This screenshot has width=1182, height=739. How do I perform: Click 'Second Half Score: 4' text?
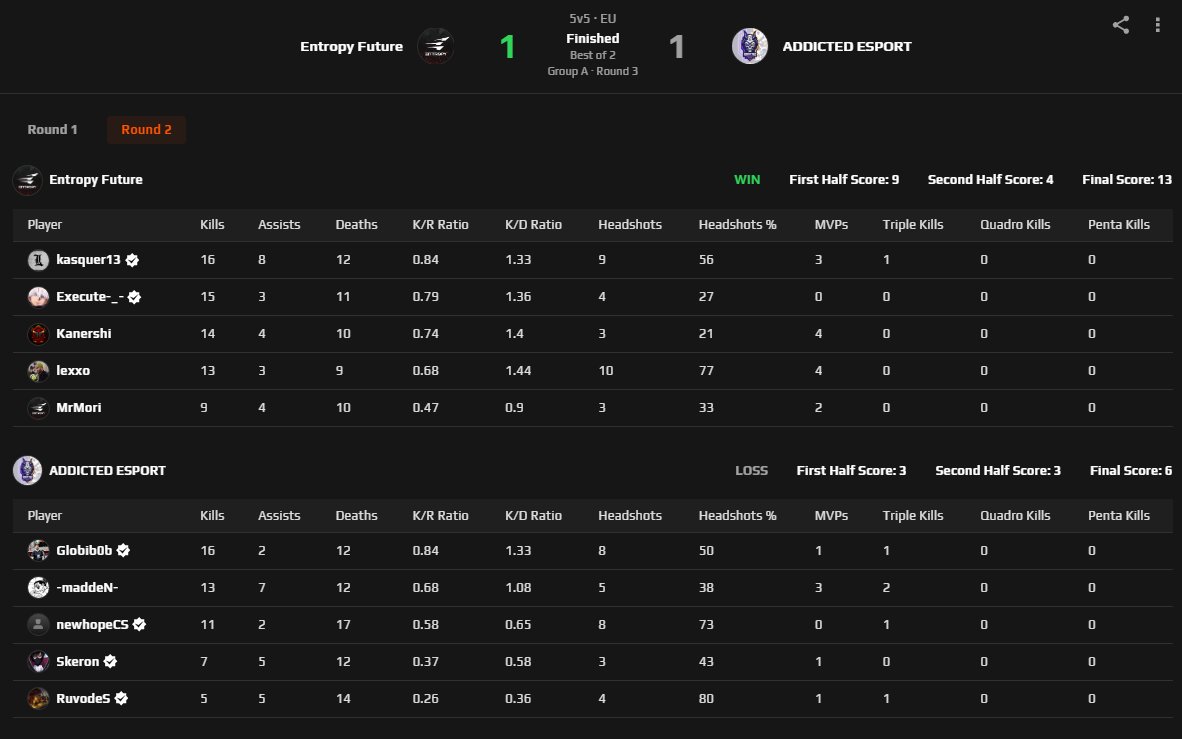(991, 179)
